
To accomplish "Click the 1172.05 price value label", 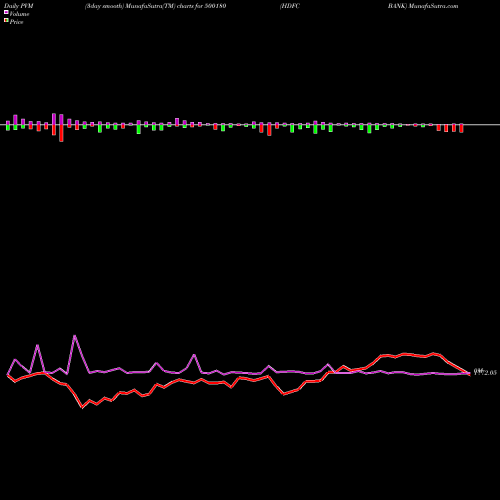I will click(485, 372).
